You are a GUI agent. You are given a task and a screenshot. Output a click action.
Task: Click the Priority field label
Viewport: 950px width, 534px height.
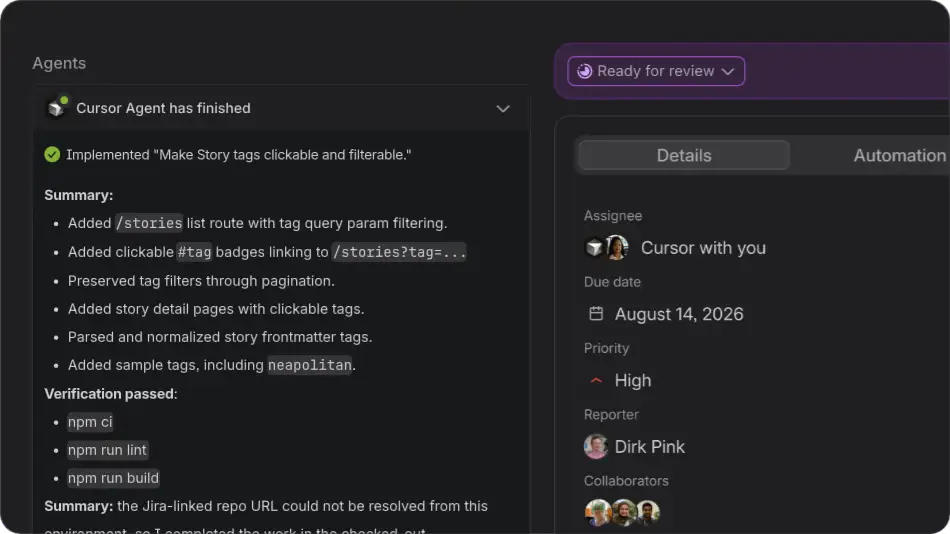tap(606, 348)
